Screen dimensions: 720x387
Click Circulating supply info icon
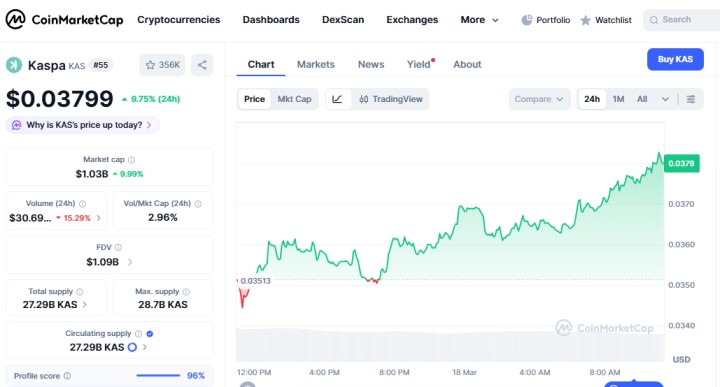138,334
